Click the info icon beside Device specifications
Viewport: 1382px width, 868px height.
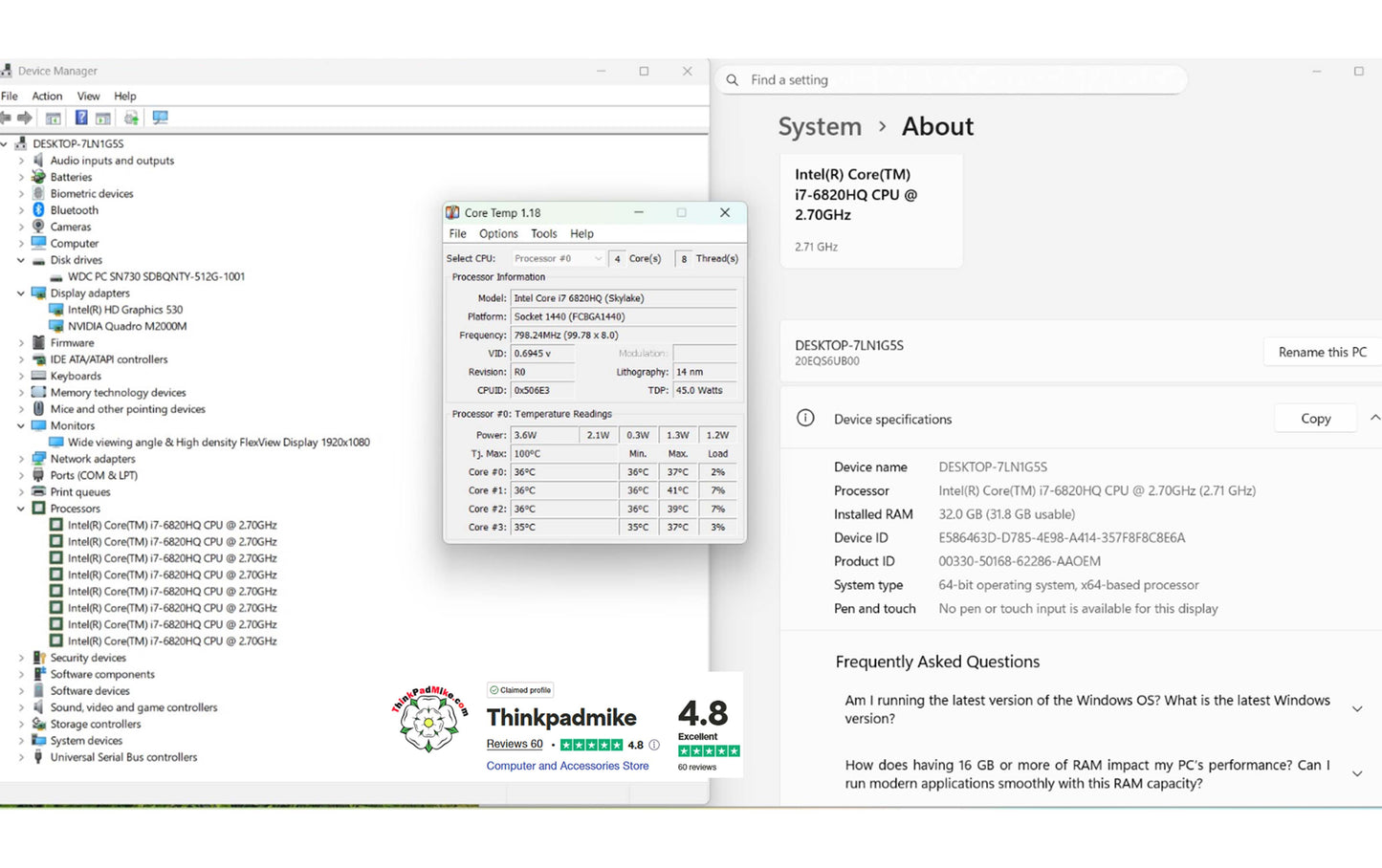(805, 418)
